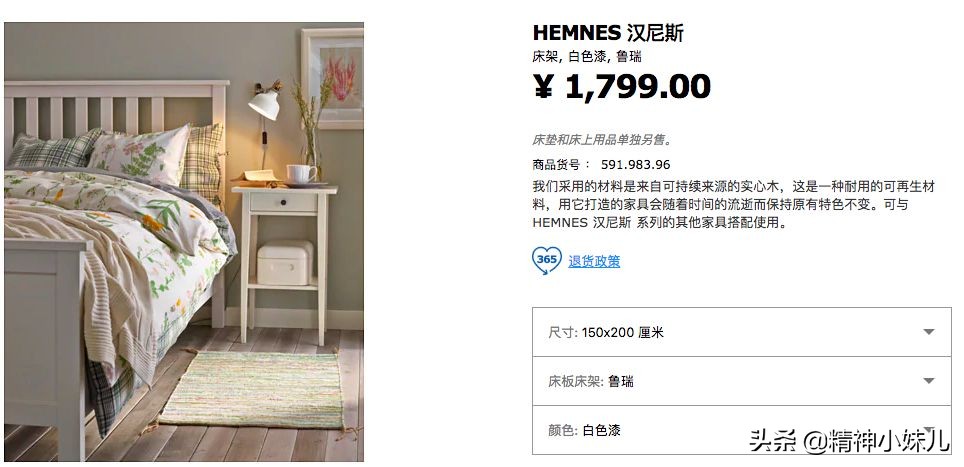Expand the 尺寸 150x200 厘米 size dropdown
964x467 pixels.
pyautogui.click(x=741, y=332)
